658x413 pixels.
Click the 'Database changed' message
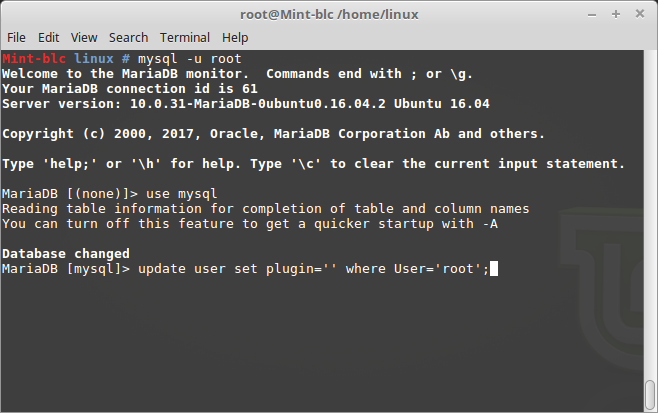[x=66, y=254]
